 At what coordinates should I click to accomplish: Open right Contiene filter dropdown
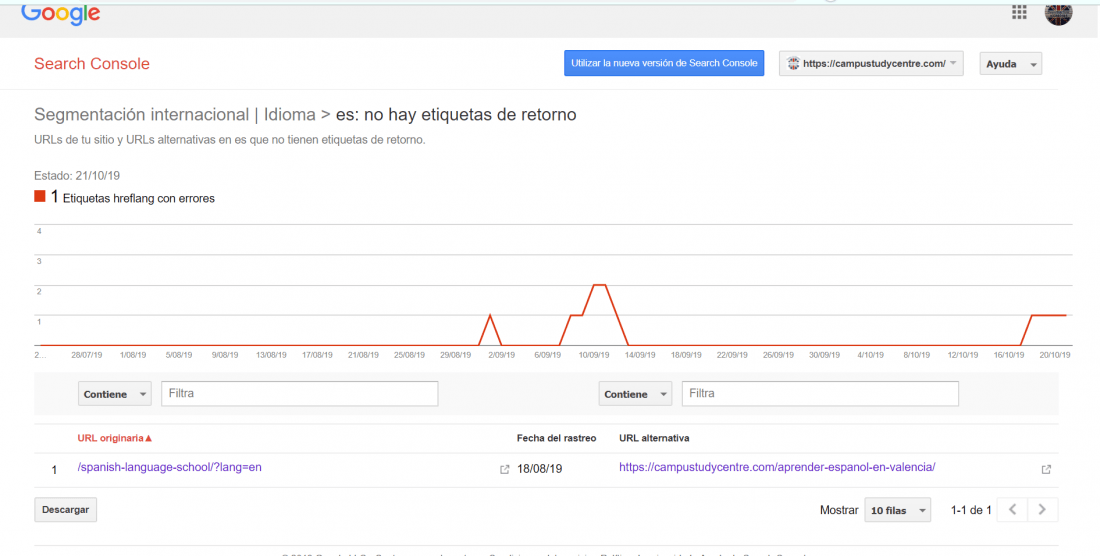click(635, 394)
